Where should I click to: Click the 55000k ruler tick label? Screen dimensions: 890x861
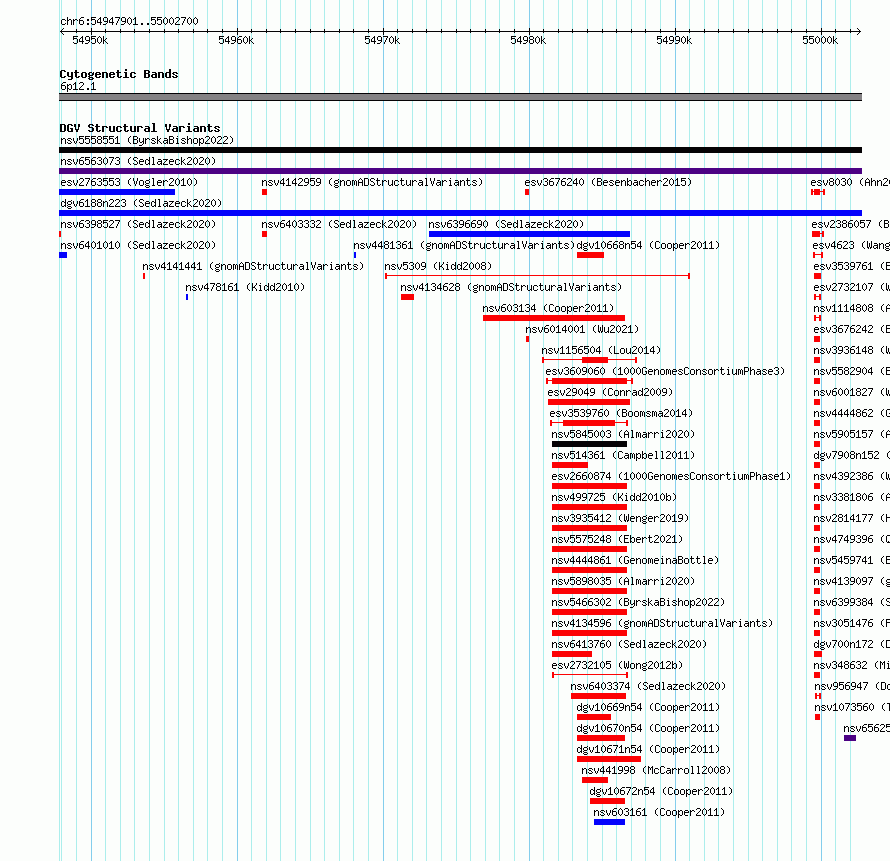pyautogui.click(x=820, y=40)
